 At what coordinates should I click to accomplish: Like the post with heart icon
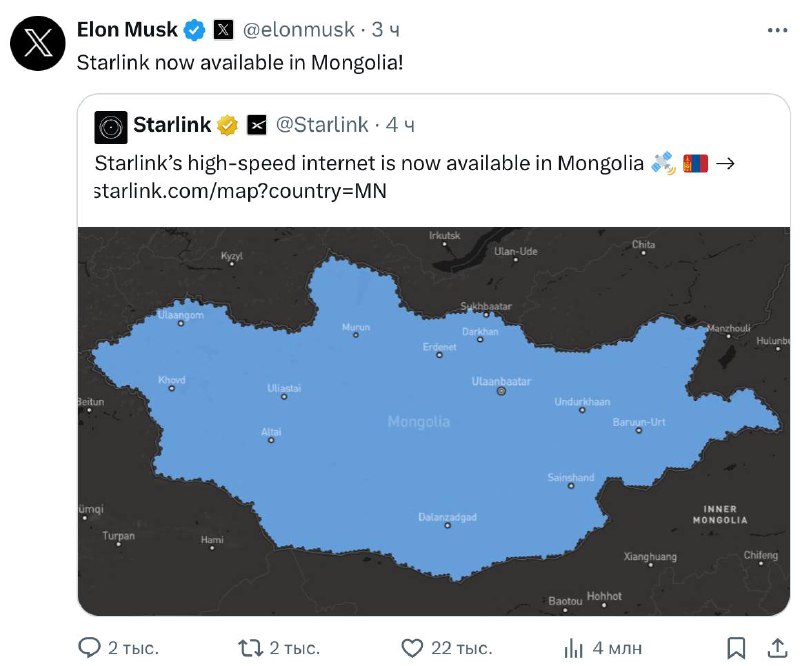click(411, 647)
